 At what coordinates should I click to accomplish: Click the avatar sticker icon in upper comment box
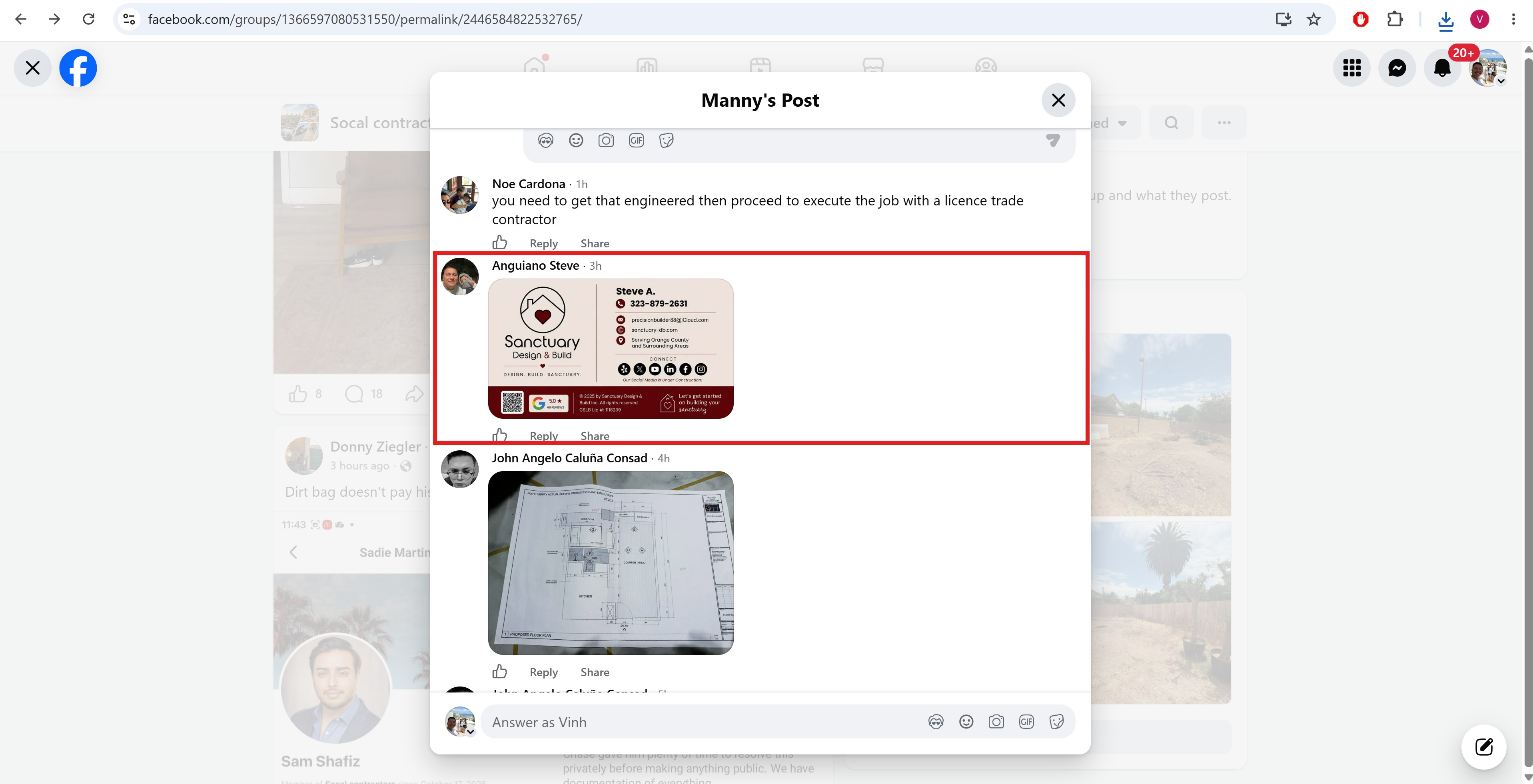point(546,140)
